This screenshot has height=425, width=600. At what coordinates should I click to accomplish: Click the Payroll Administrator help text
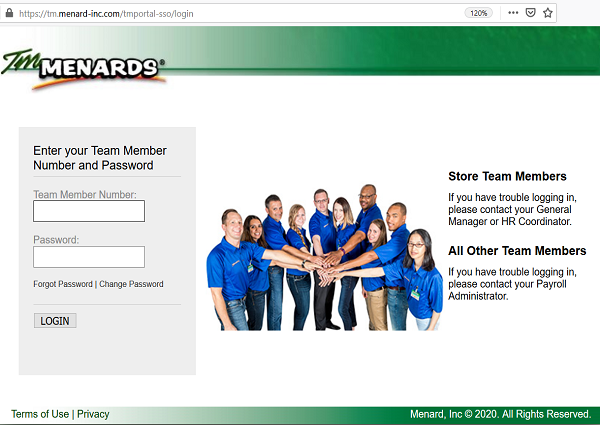[x=512, y=284]
